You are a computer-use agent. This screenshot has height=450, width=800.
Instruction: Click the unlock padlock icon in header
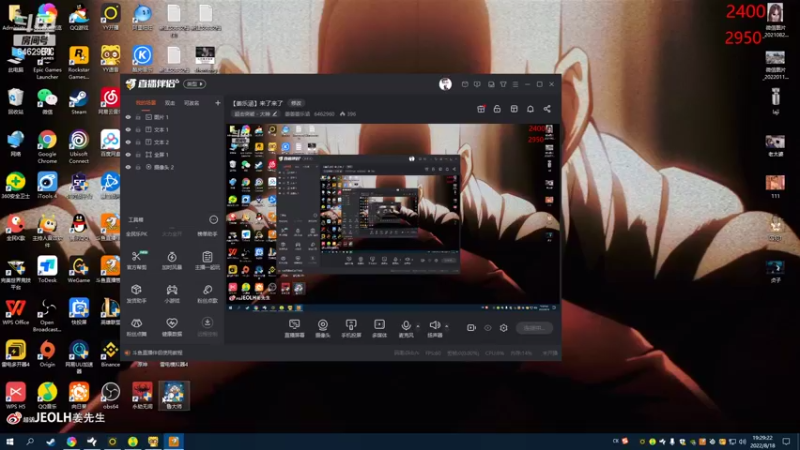point(497,109)
